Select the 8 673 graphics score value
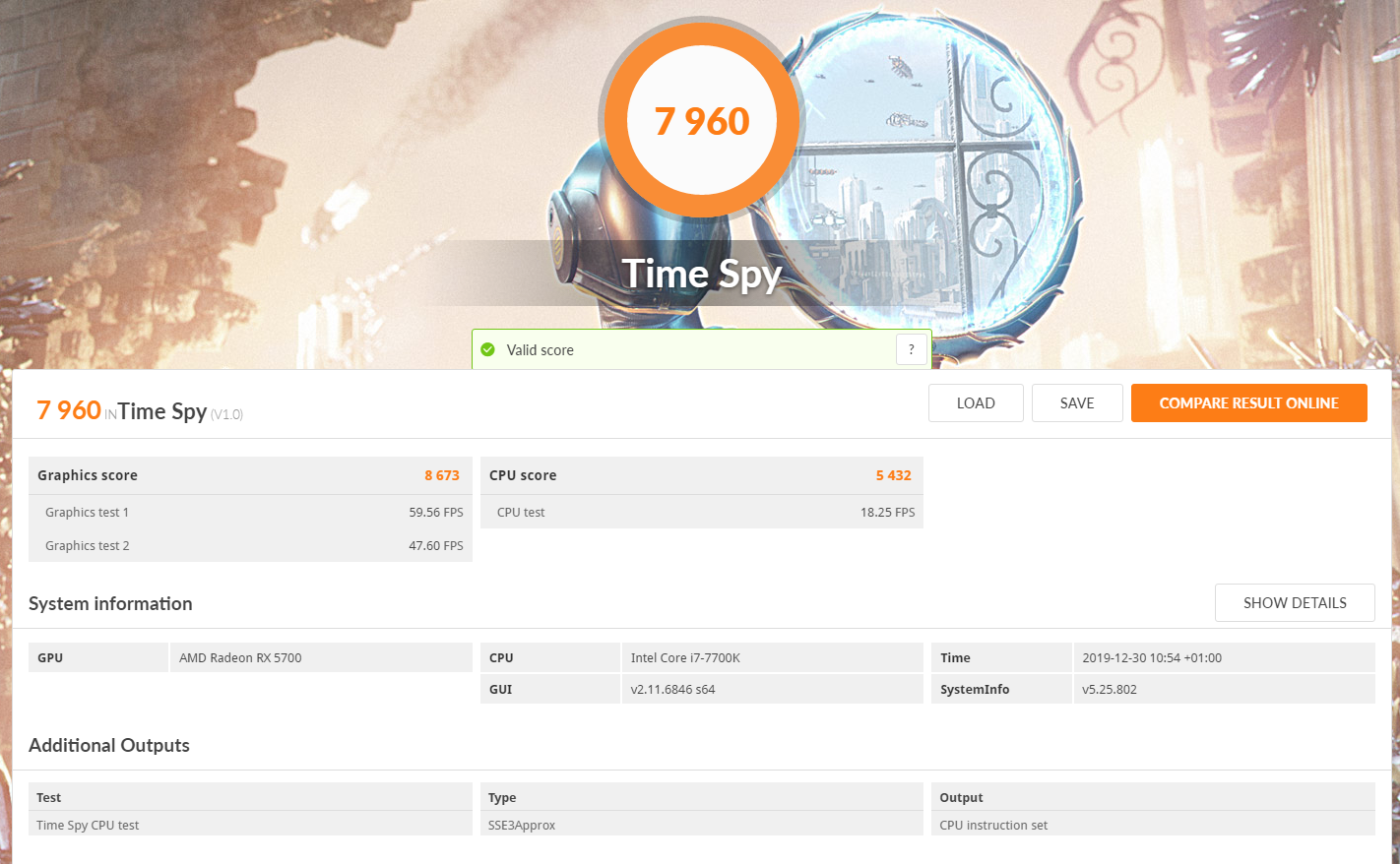Screen dimensions: 1400x864 pyautogui.click(x=442, y=475)
